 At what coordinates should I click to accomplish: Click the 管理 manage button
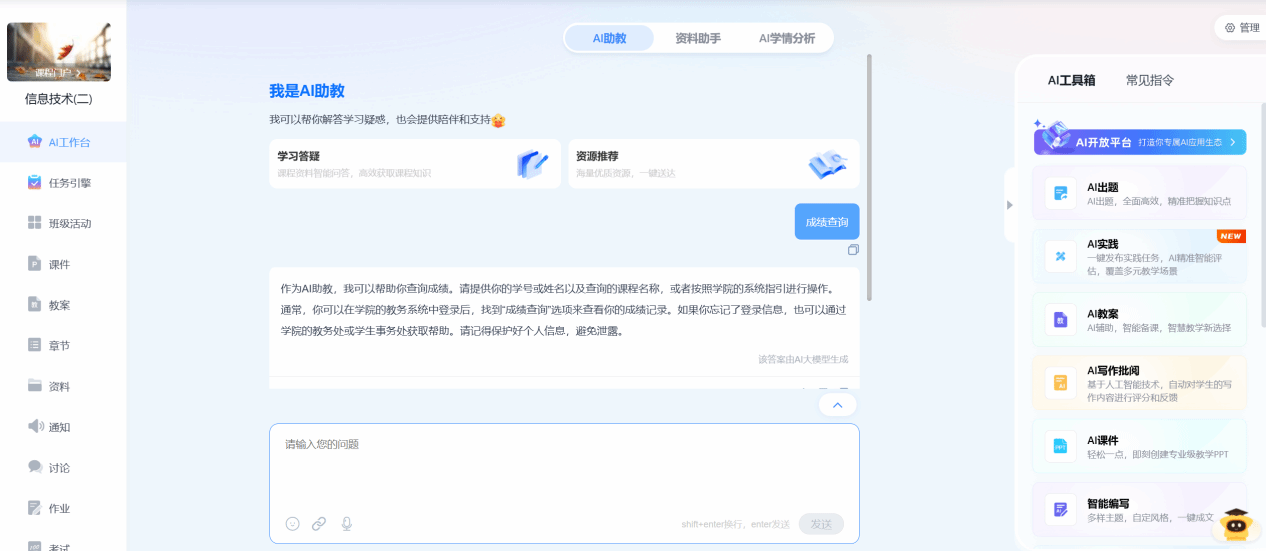[1241, 28]
